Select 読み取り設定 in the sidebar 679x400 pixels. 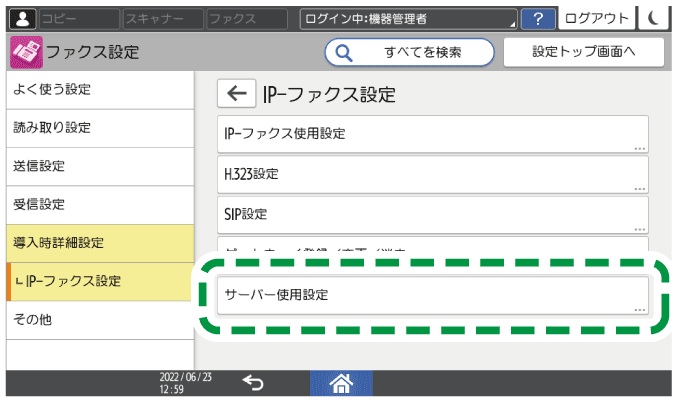point(100,128)
